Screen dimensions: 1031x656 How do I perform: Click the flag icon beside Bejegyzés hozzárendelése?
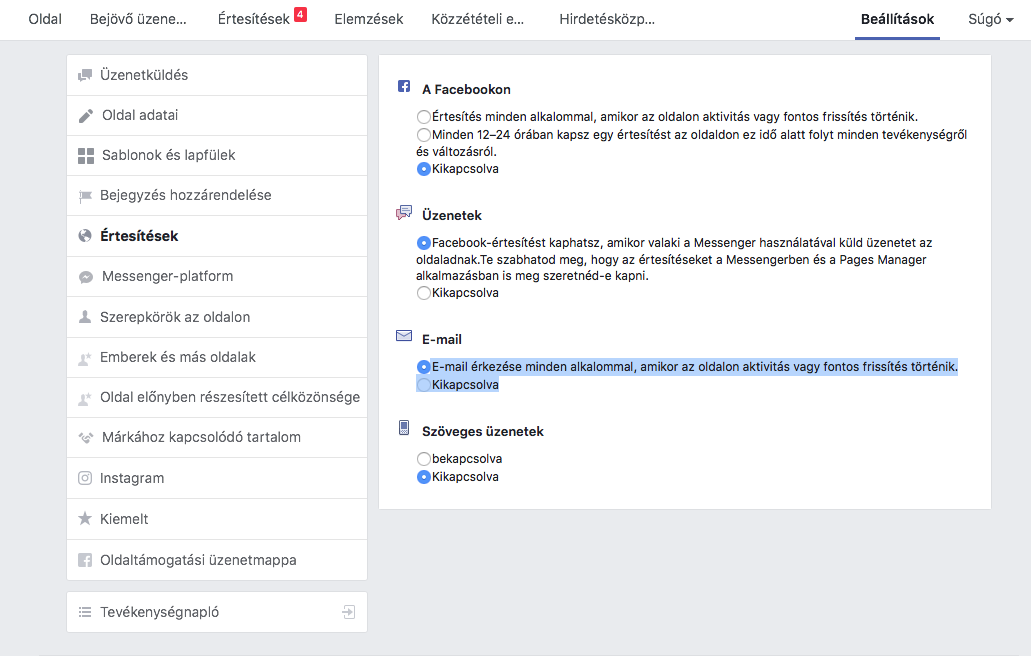85,196
